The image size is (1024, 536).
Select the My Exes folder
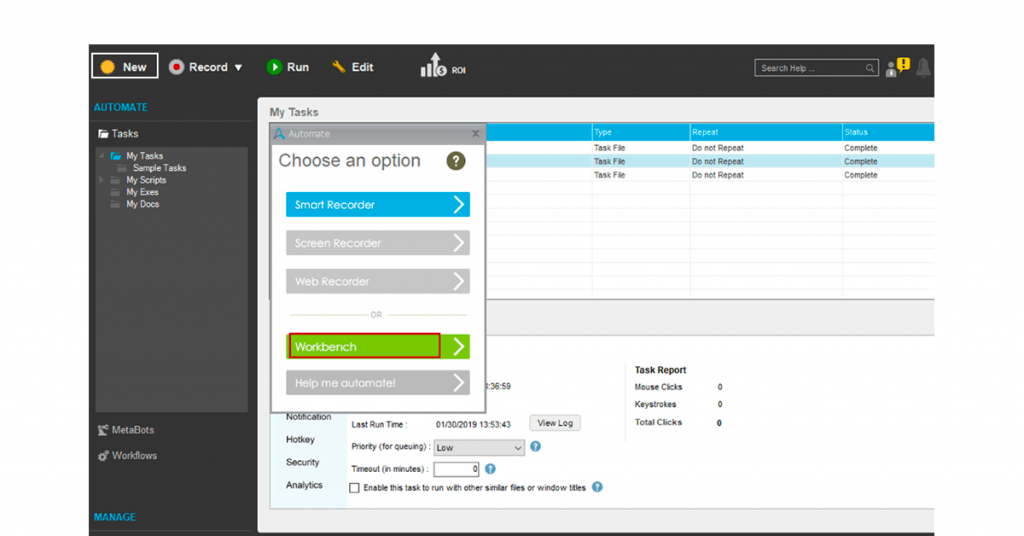[x=142, y=192]
